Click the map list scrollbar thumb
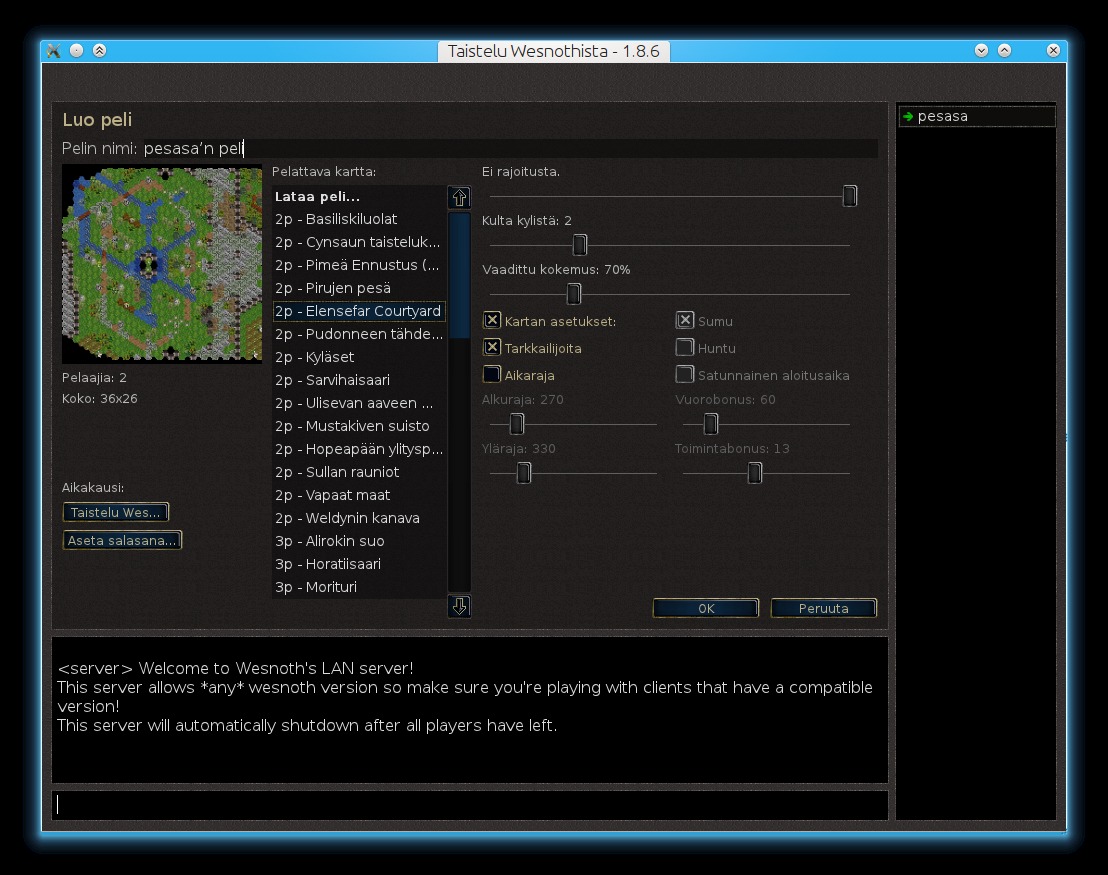1108x875 pixels. pyautogui.click(x=459, y=276)
